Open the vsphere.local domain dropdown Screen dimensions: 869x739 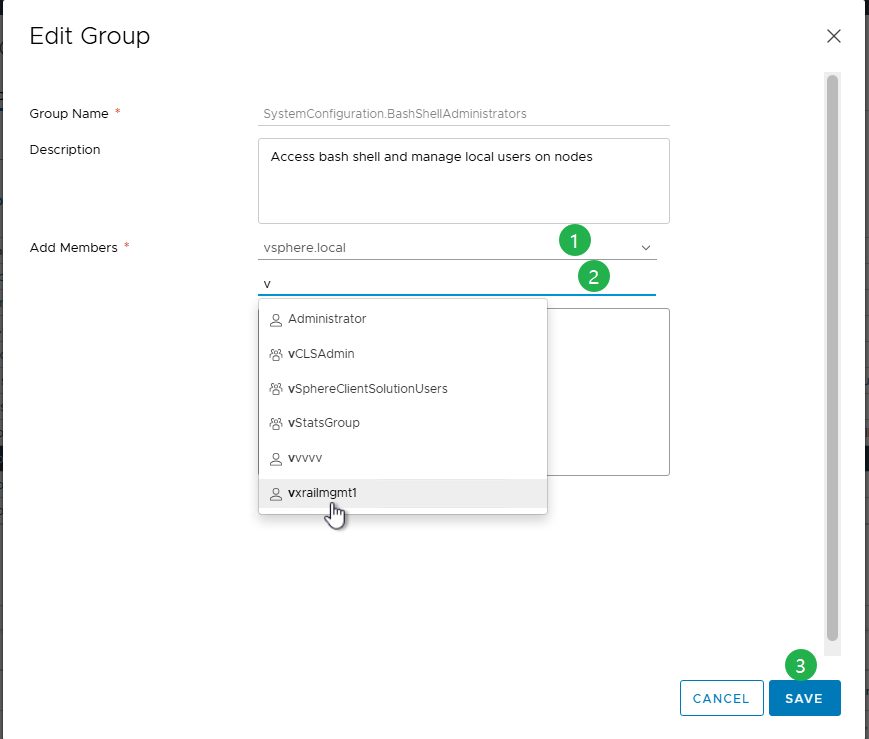[x=646, y=246]
